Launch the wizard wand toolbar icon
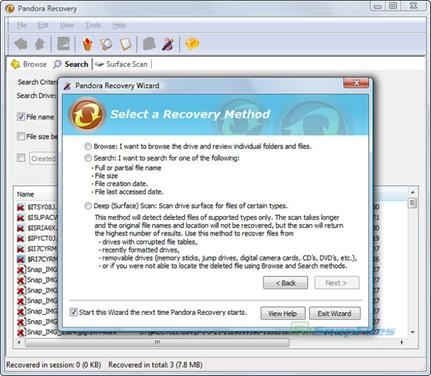This screenshot has width=431, height=376. [x=168, y=44]
